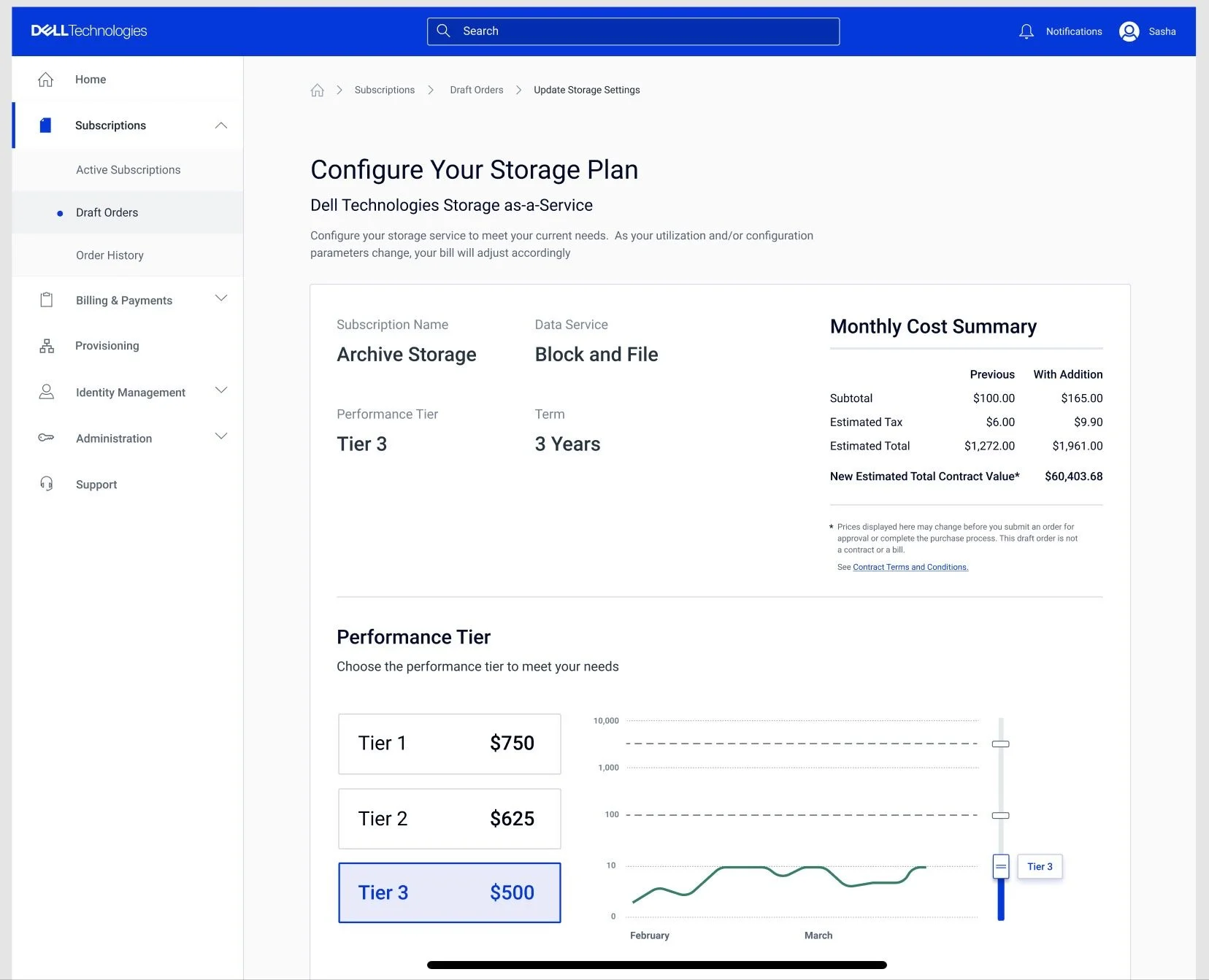Click the Support headset icon
This screenshot has width=1209, height=980.
click(46, 484)
